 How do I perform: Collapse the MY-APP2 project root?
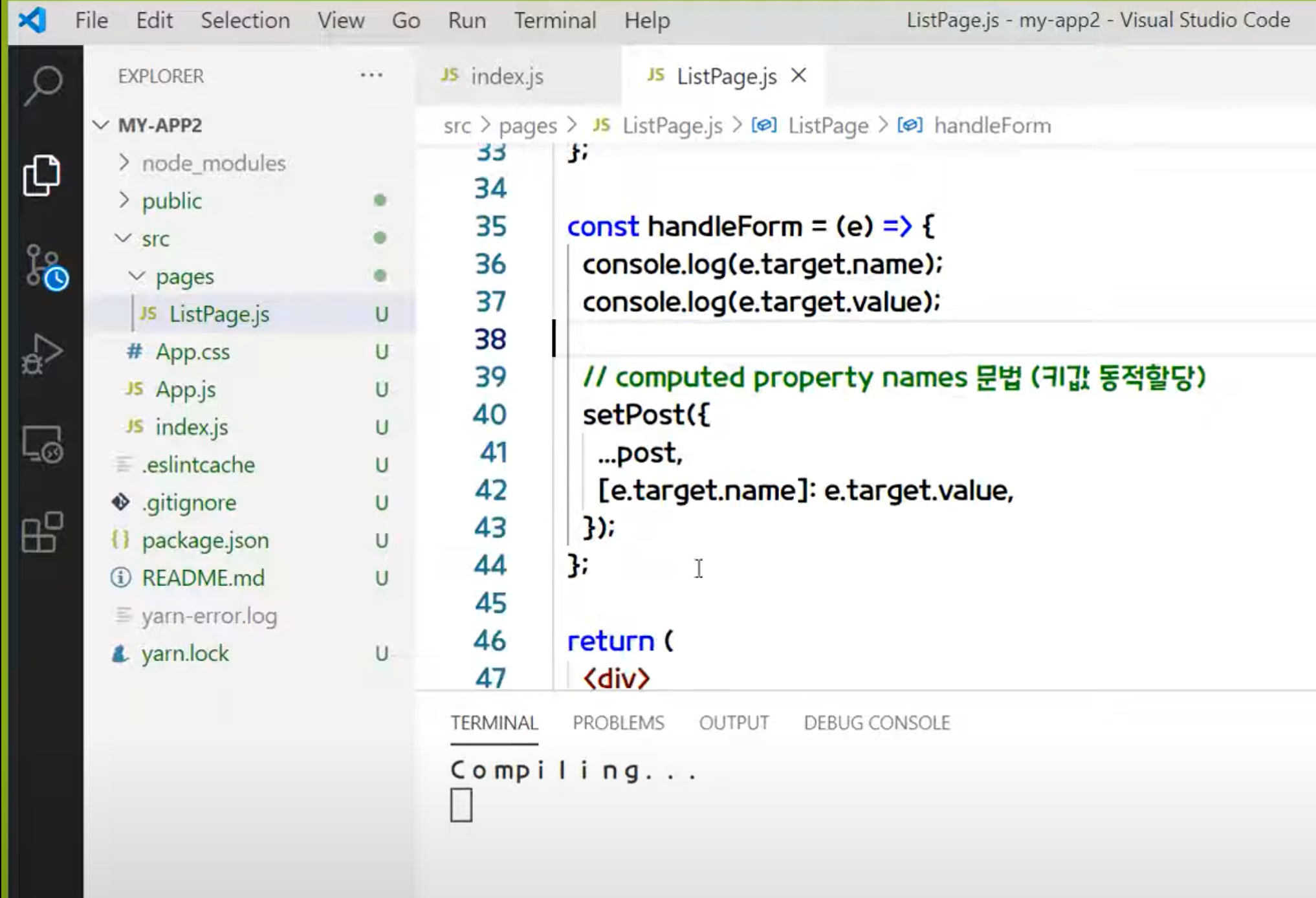(101, 124)
